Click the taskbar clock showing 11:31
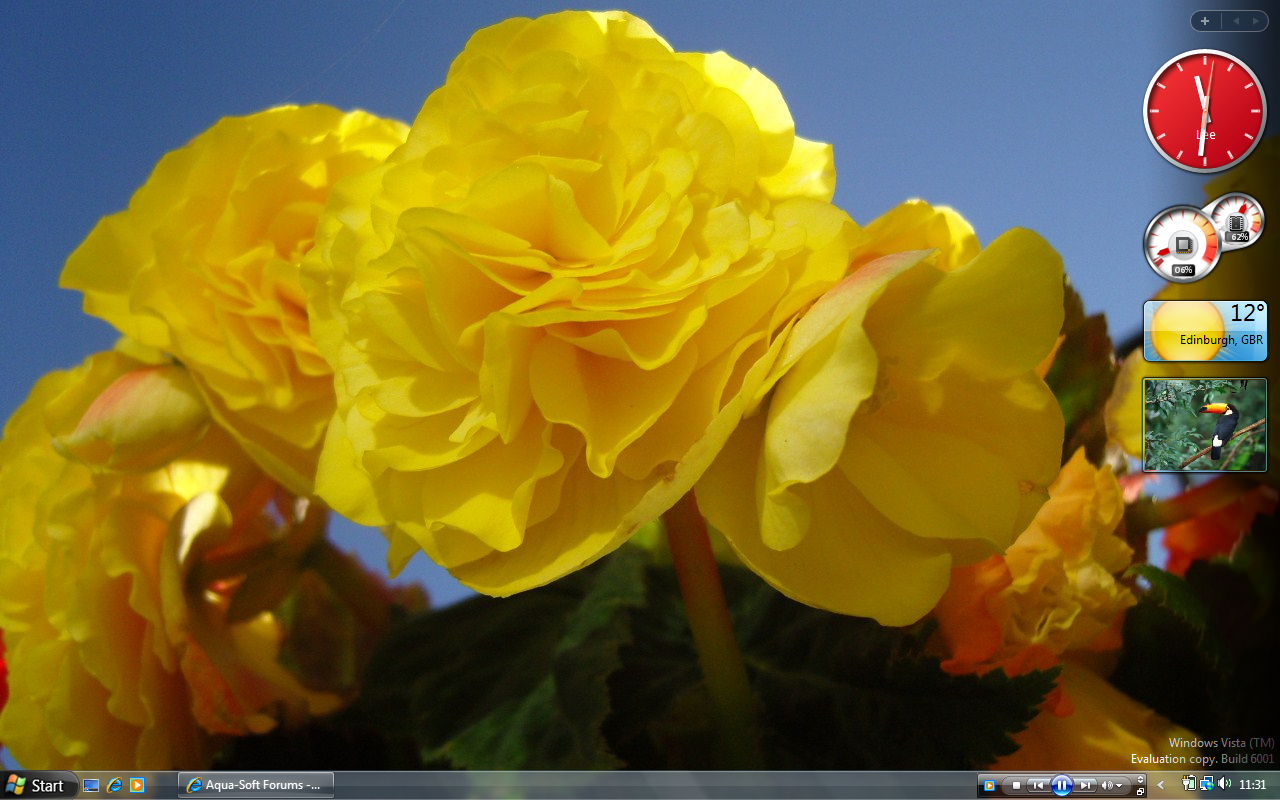 coord(1253,785)
